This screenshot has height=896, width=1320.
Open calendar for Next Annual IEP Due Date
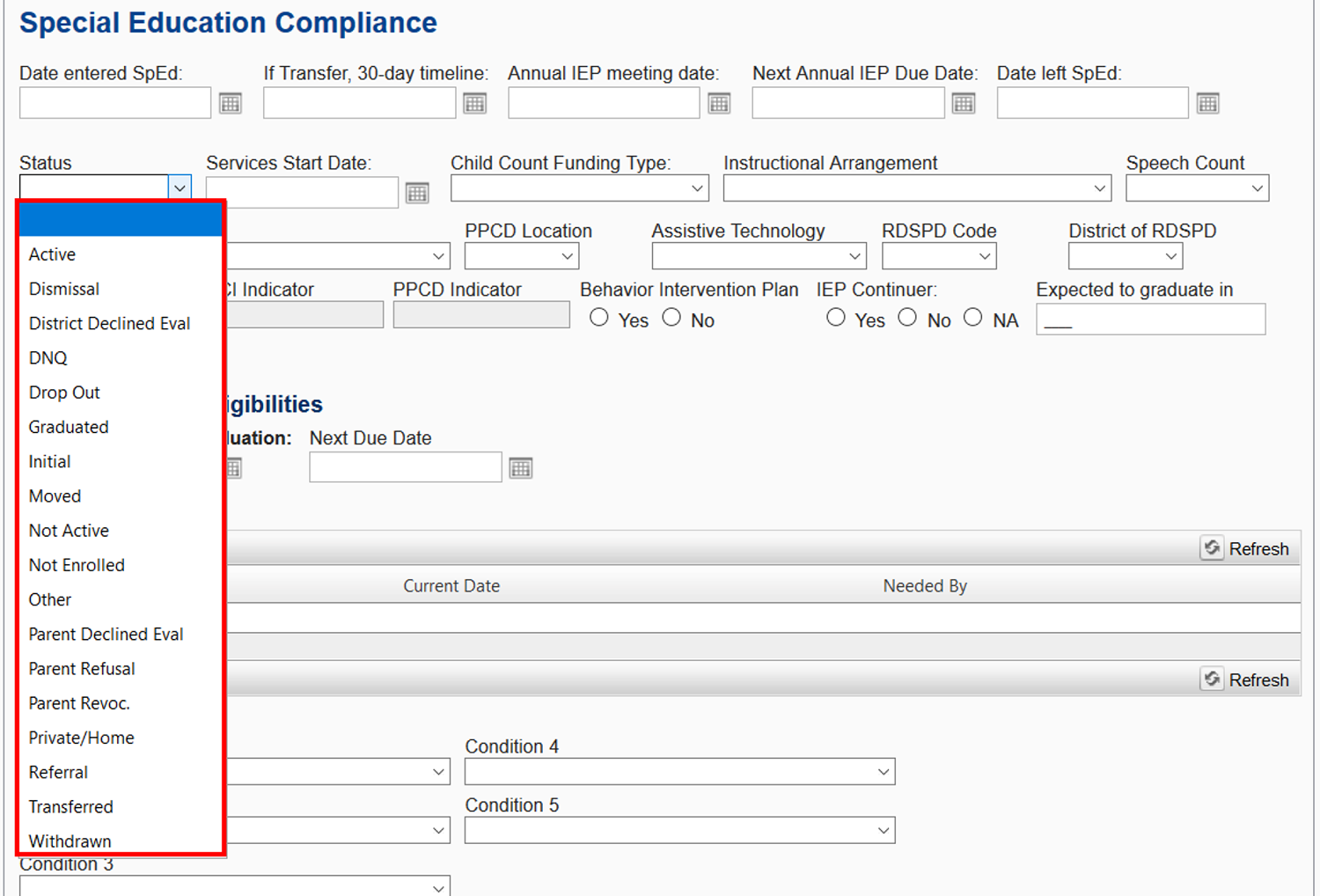[x=964, y=104]
